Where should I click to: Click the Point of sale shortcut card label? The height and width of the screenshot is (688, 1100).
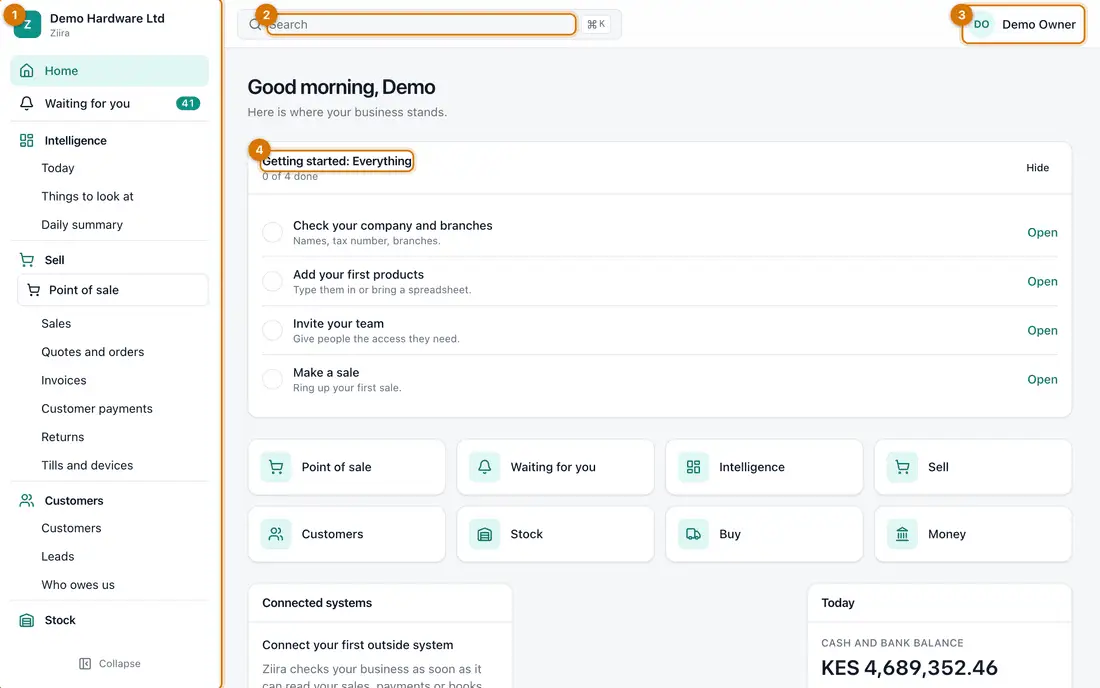[337, 467]
